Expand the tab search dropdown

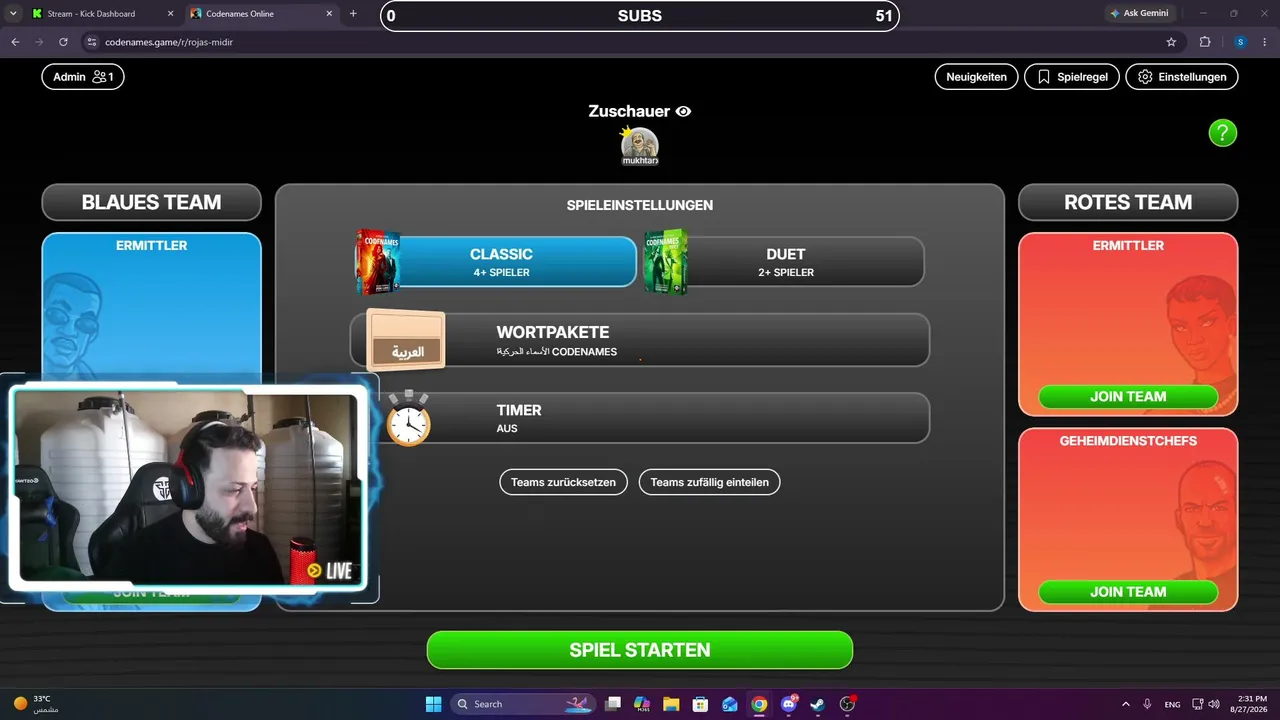(13, 14)
